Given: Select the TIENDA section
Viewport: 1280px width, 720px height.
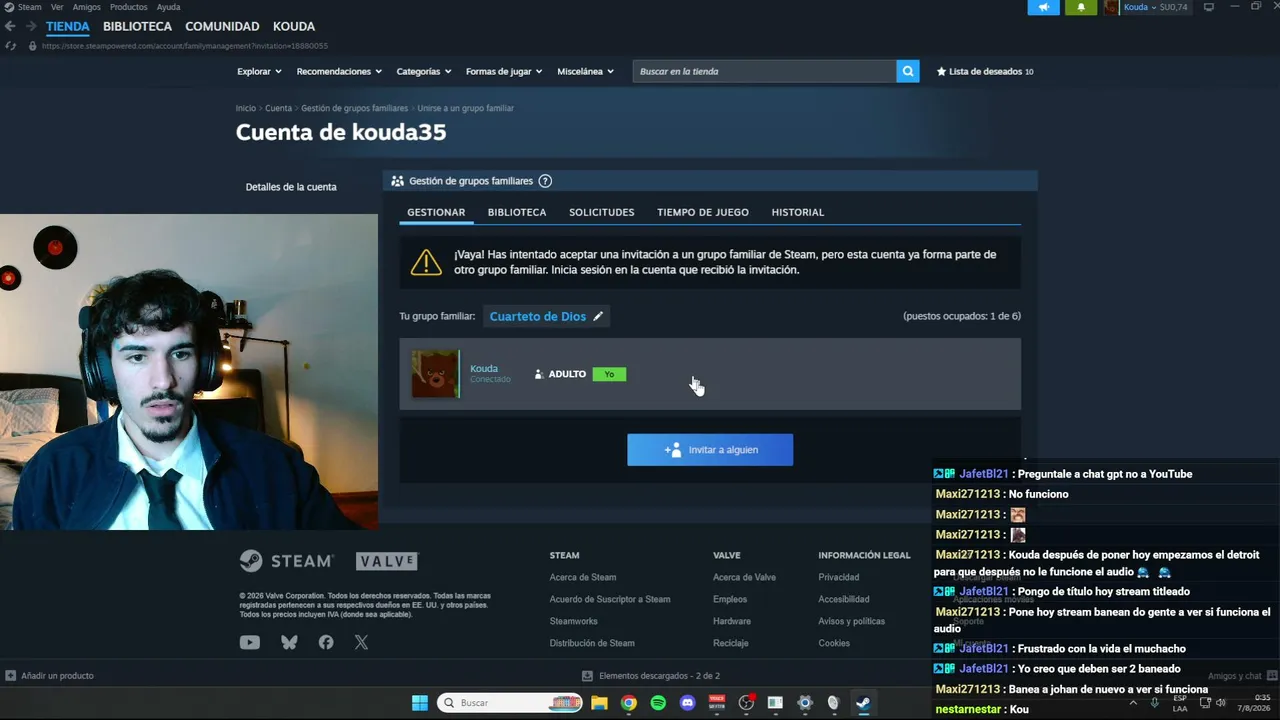Looking at the screenshot, I should coord(68,27).
